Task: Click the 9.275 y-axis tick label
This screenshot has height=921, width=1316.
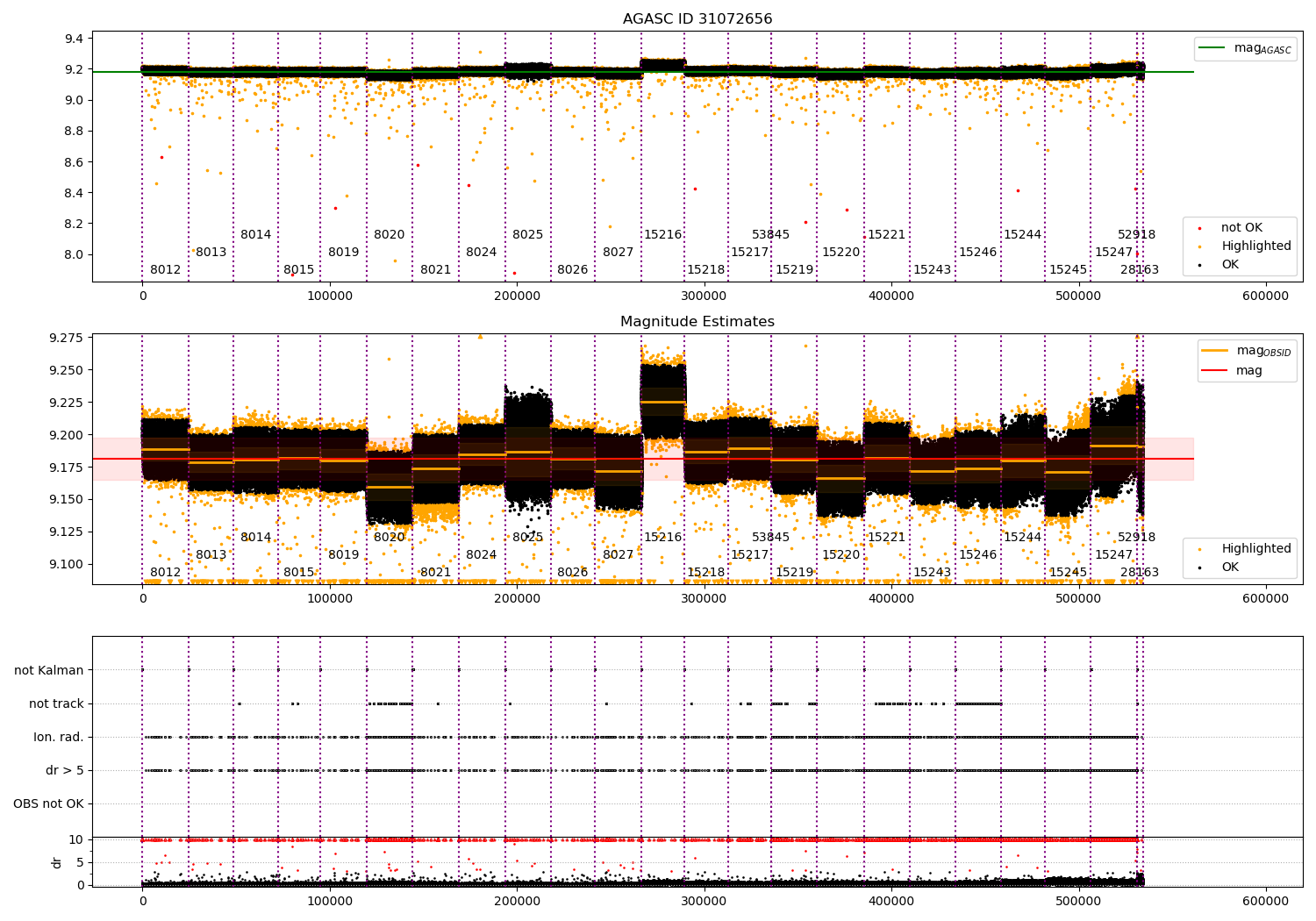Action: pos(67,339)
